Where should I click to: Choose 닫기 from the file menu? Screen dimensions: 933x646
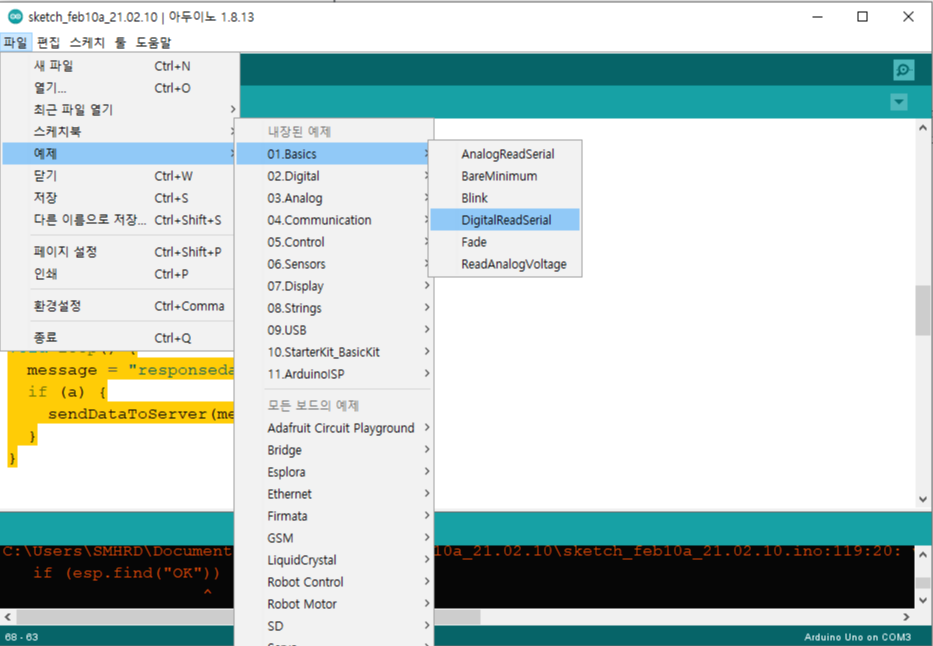tap(119, 176)
